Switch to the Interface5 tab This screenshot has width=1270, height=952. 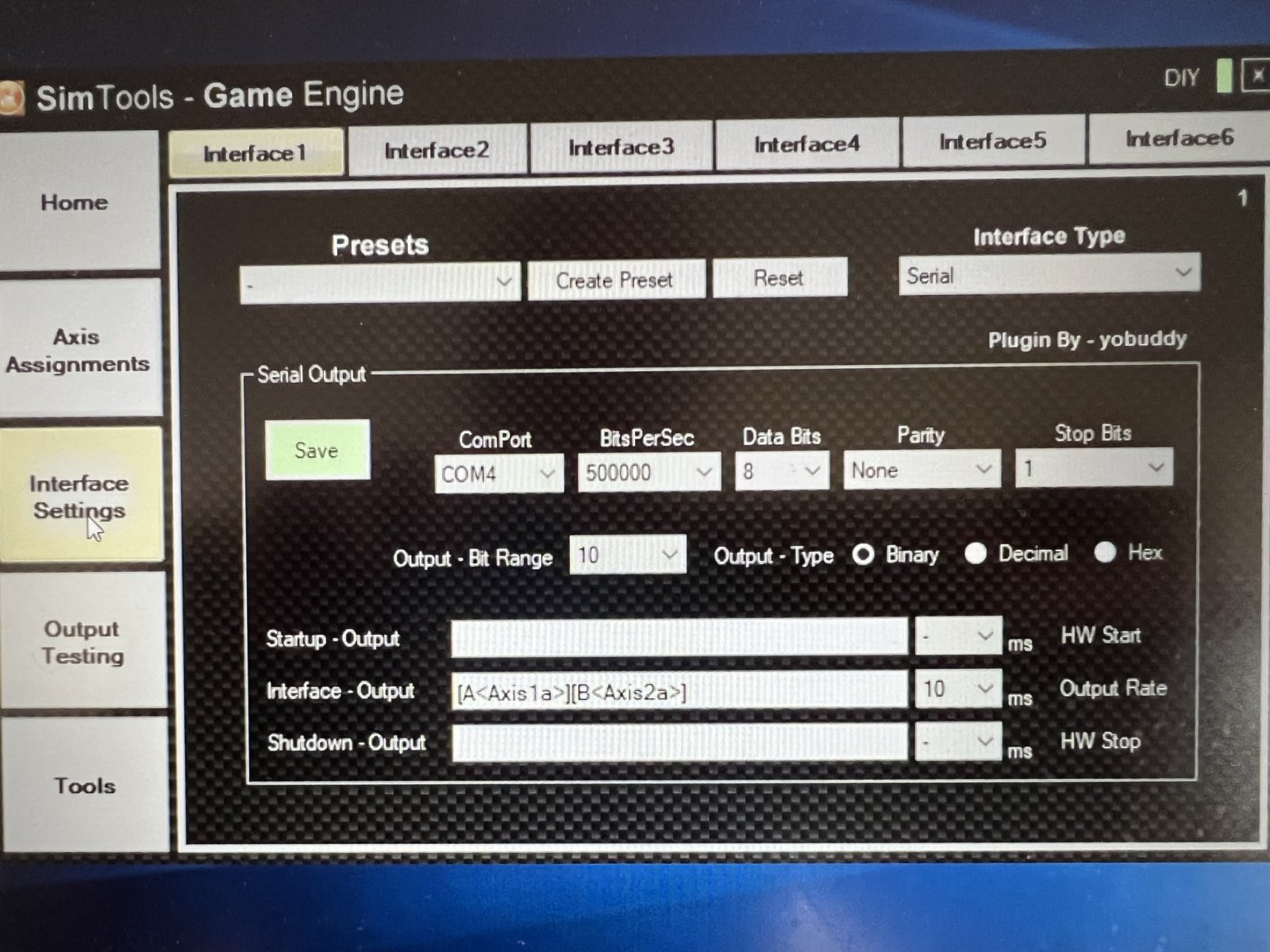(x=993, y=141)
